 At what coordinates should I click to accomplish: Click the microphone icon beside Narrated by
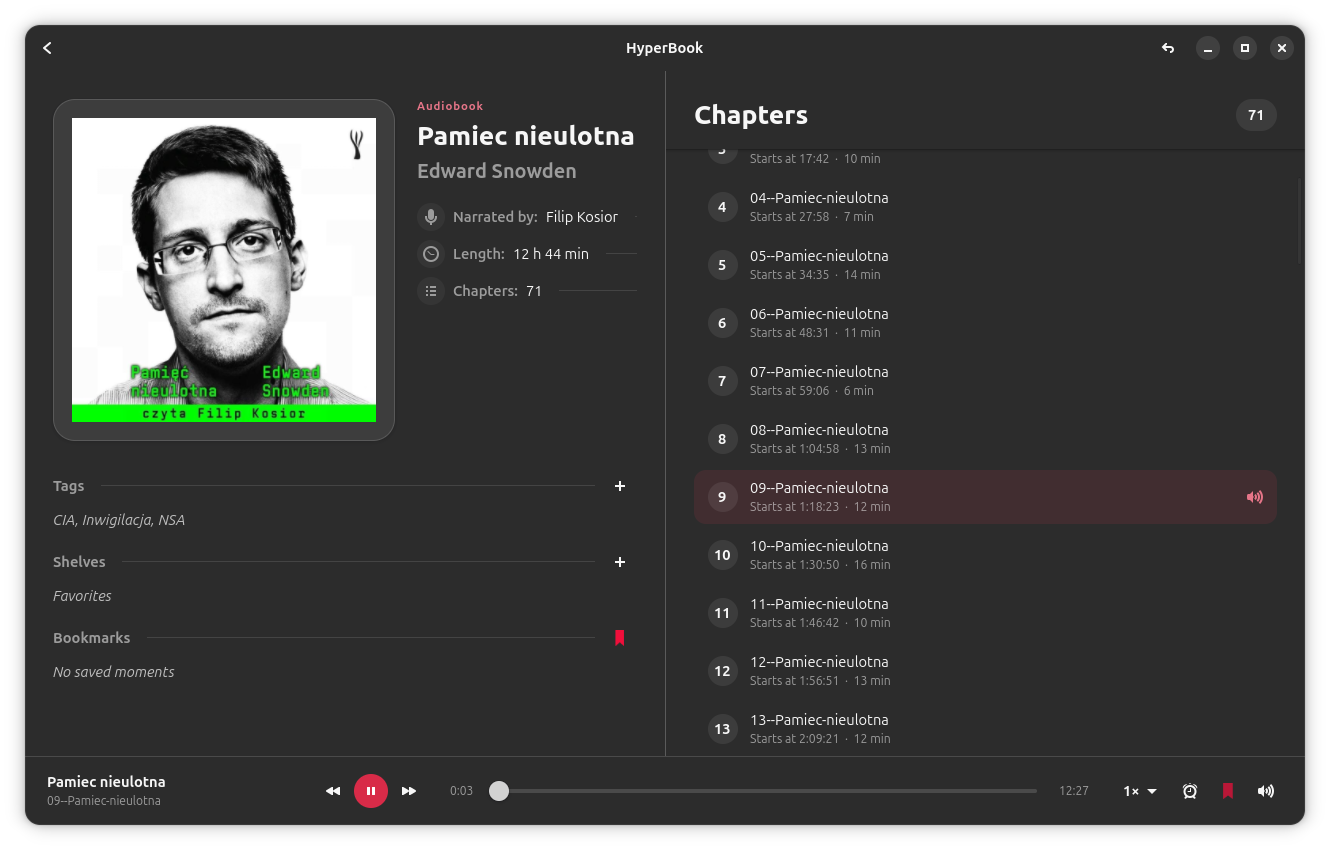coord(431,217)
